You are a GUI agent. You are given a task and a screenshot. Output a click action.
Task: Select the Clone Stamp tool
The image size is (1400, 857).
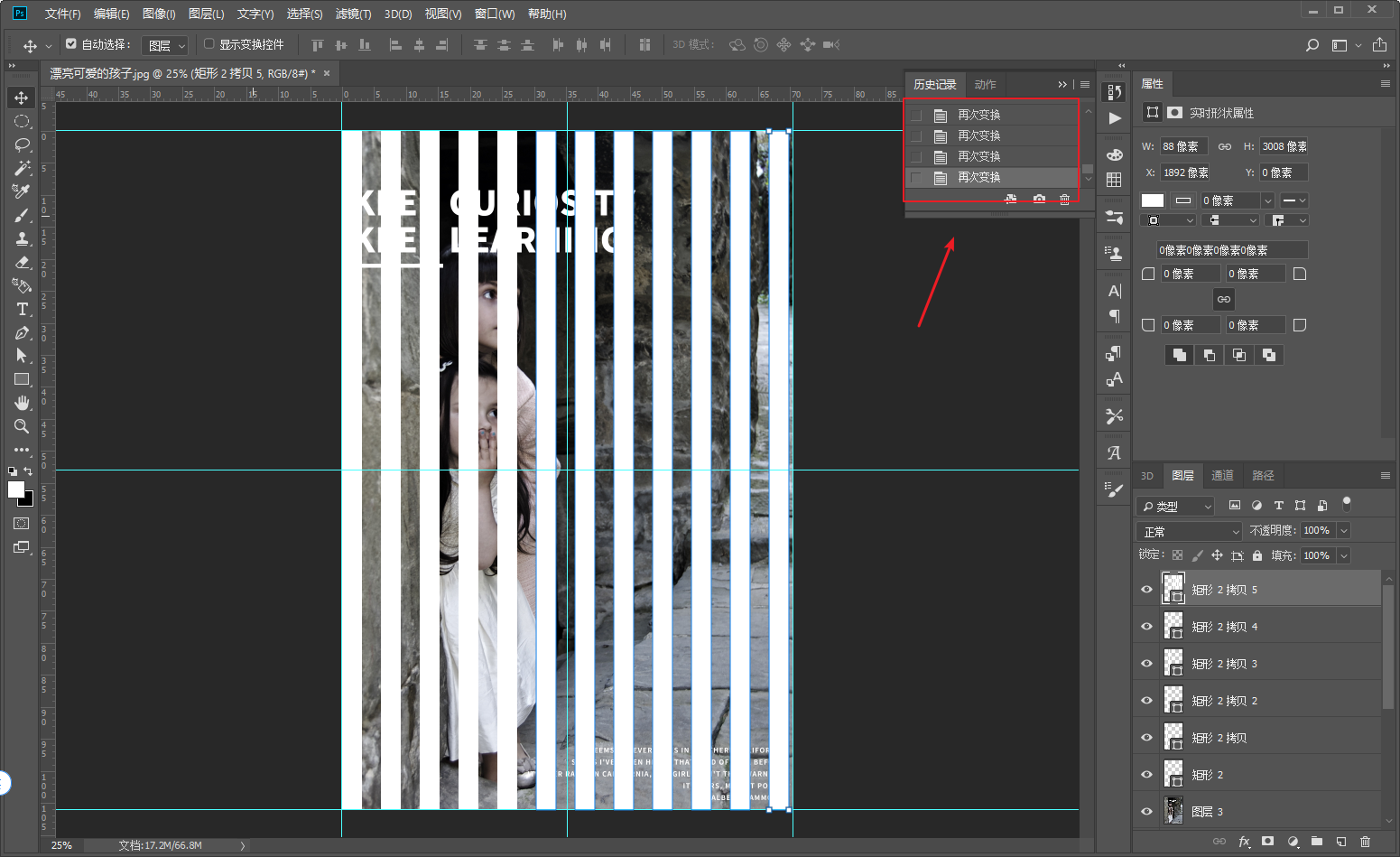[x=22, y=238]
